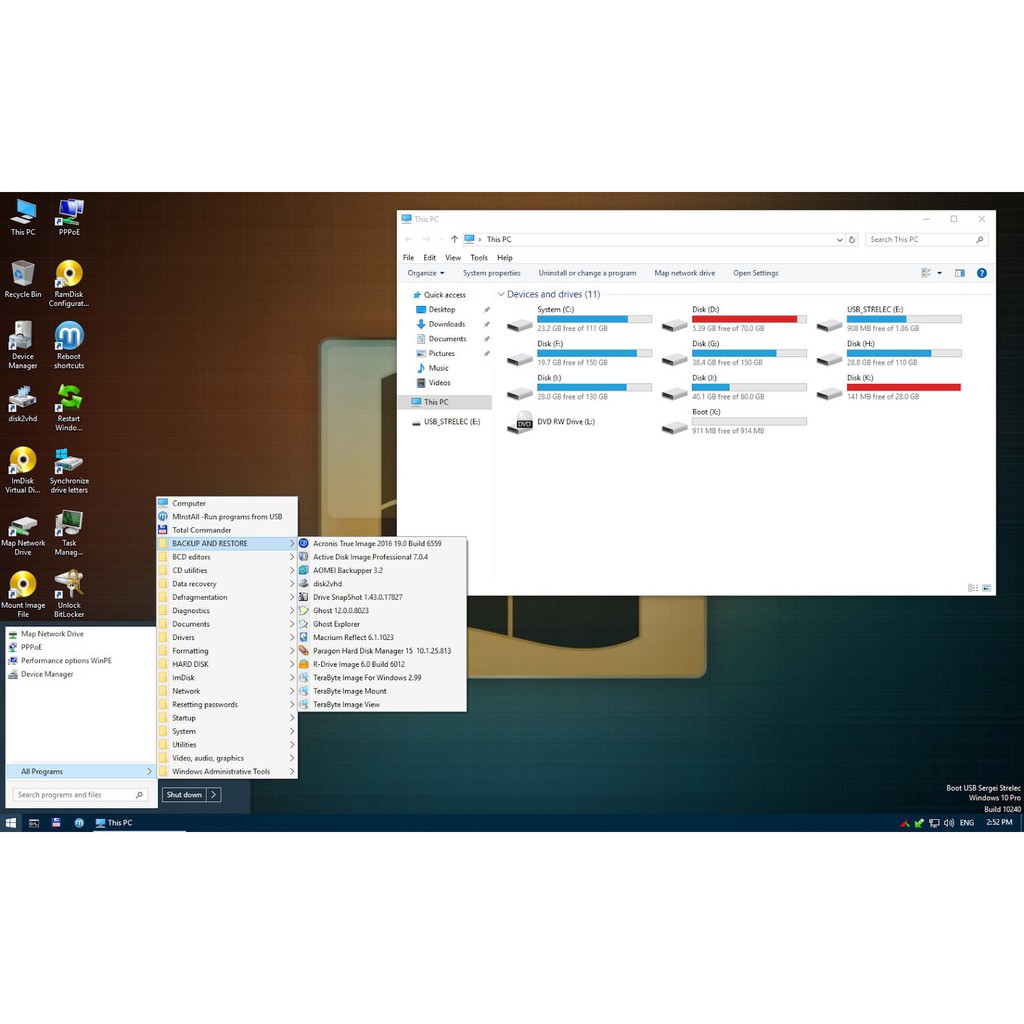
Task: Launch disk2vhd from the desktop
Action: coord(23,402)
